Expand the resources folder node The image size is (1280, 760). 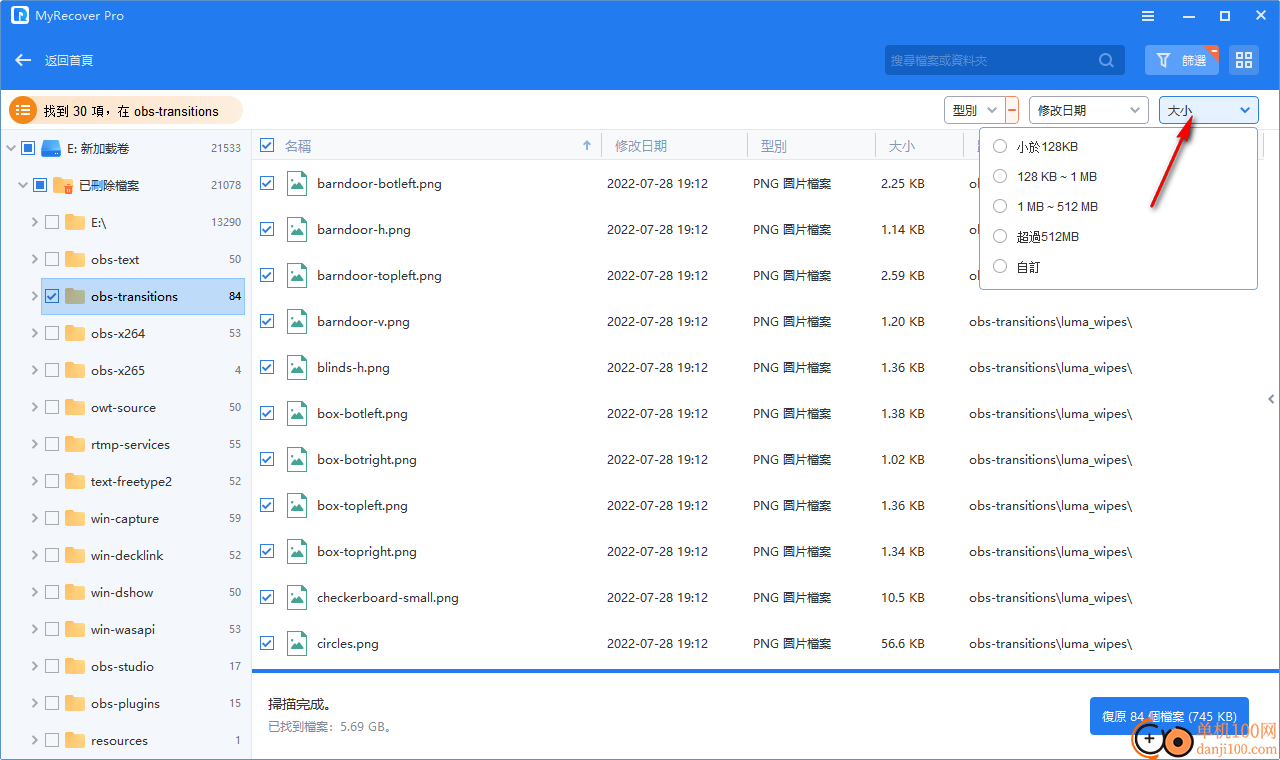click(x=35, y=740)
